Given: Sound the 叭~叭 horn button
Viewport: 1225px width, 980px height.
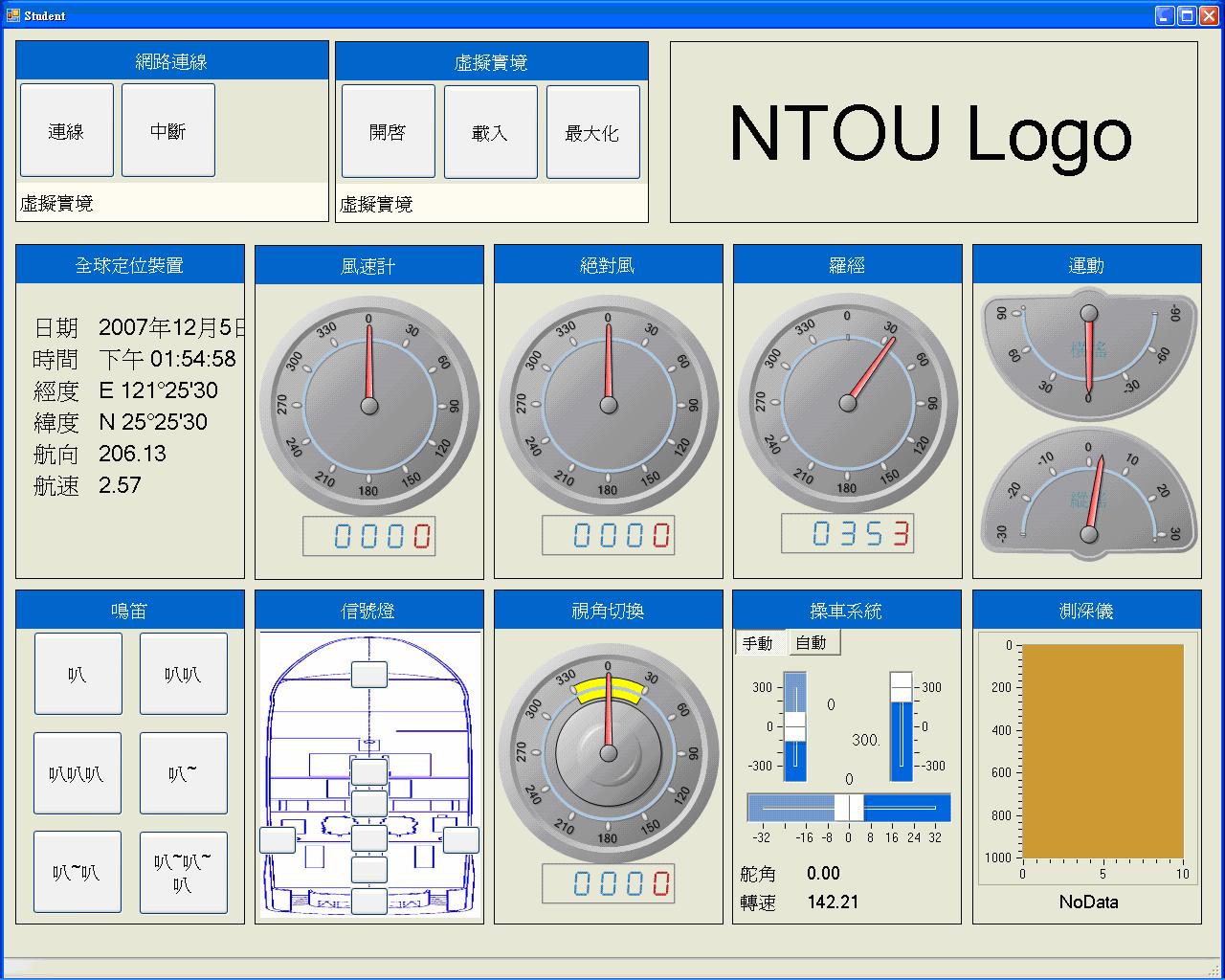Looking at the screenshot, I should coord(78,872).
